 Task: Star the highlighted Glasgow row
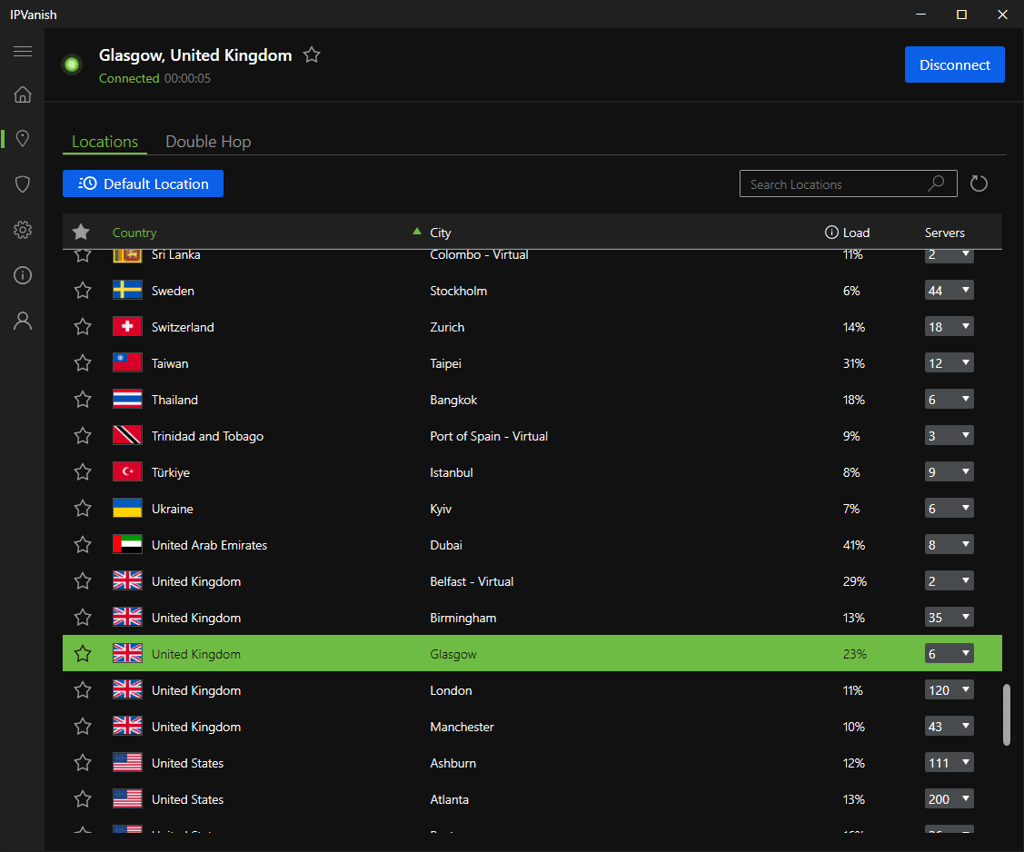[82, 654]
